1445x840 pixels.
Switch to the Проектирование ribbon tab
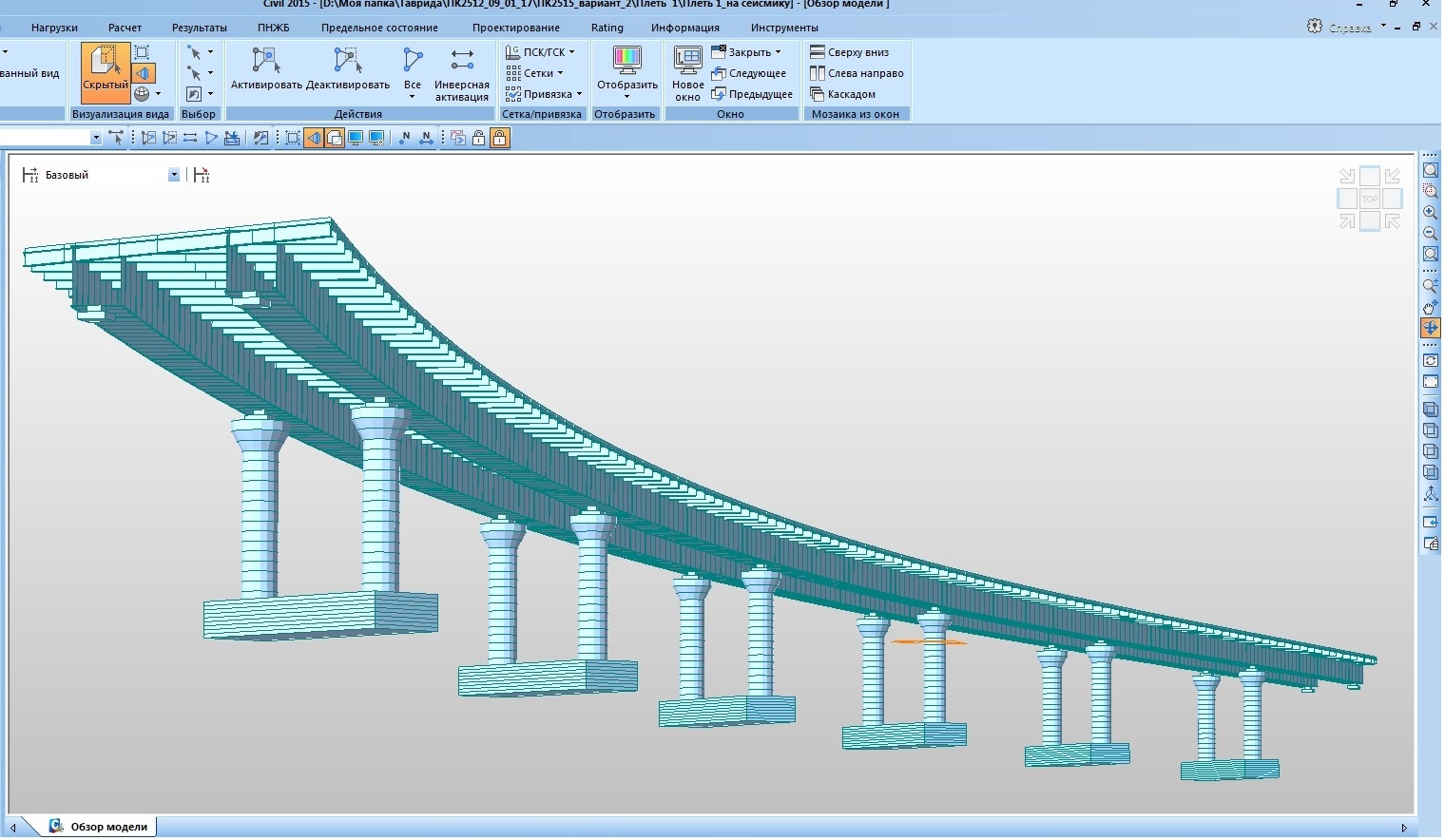(x=515, y=28)
